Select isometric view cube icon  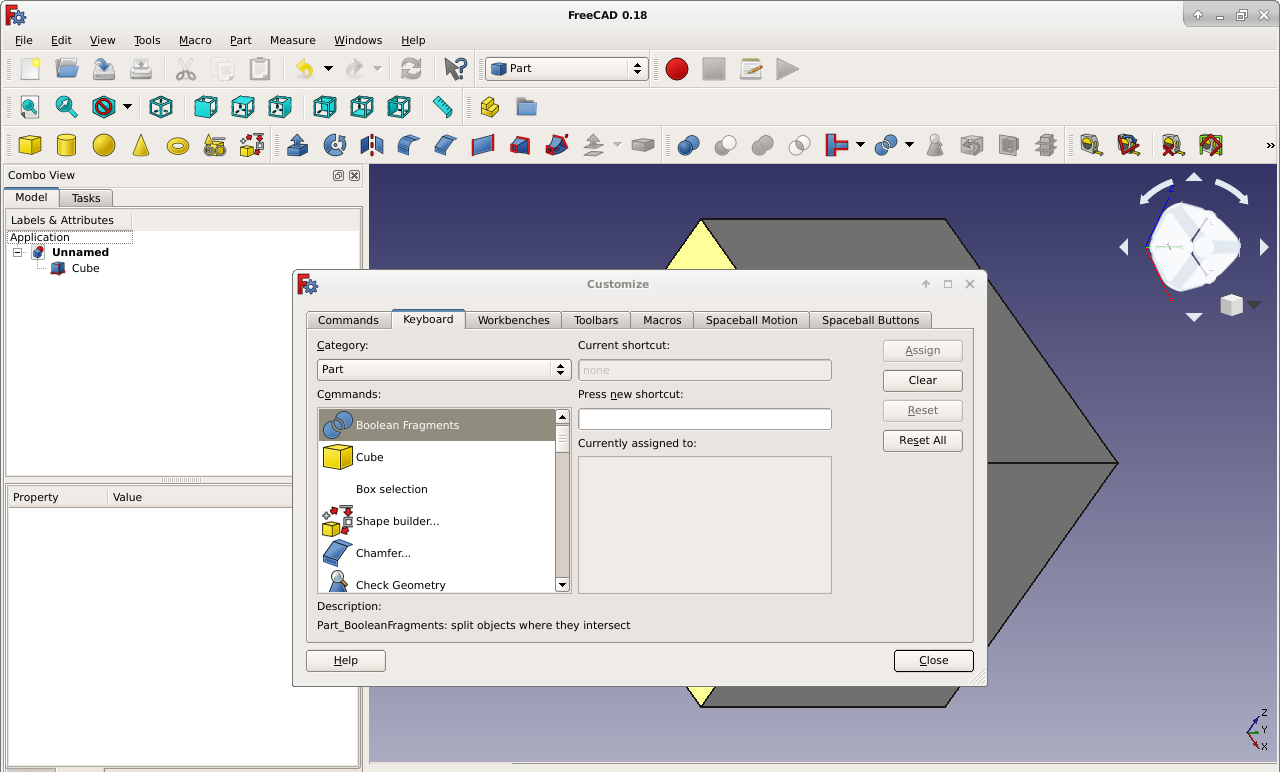tap(160, 107)
